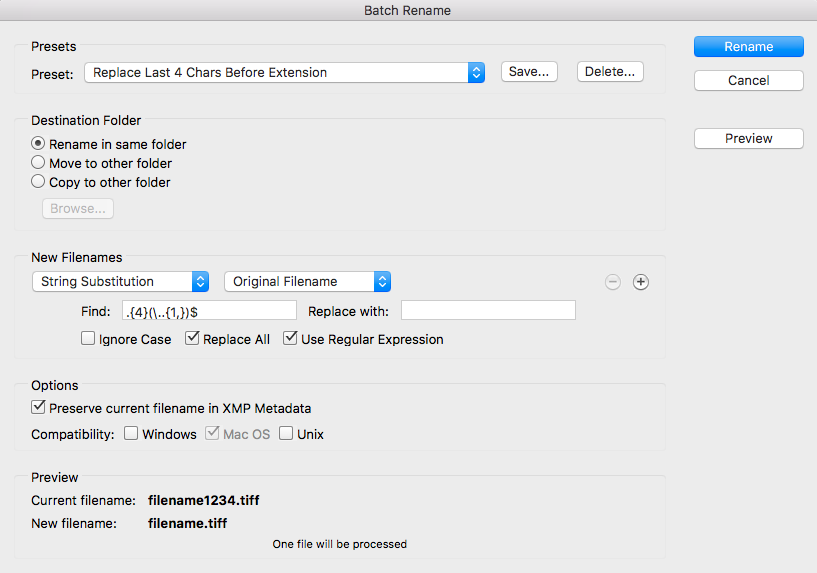Uncheck Preserve current filename in XMP Metadata
Screen dimensions: 817x573
pos(39,408)
